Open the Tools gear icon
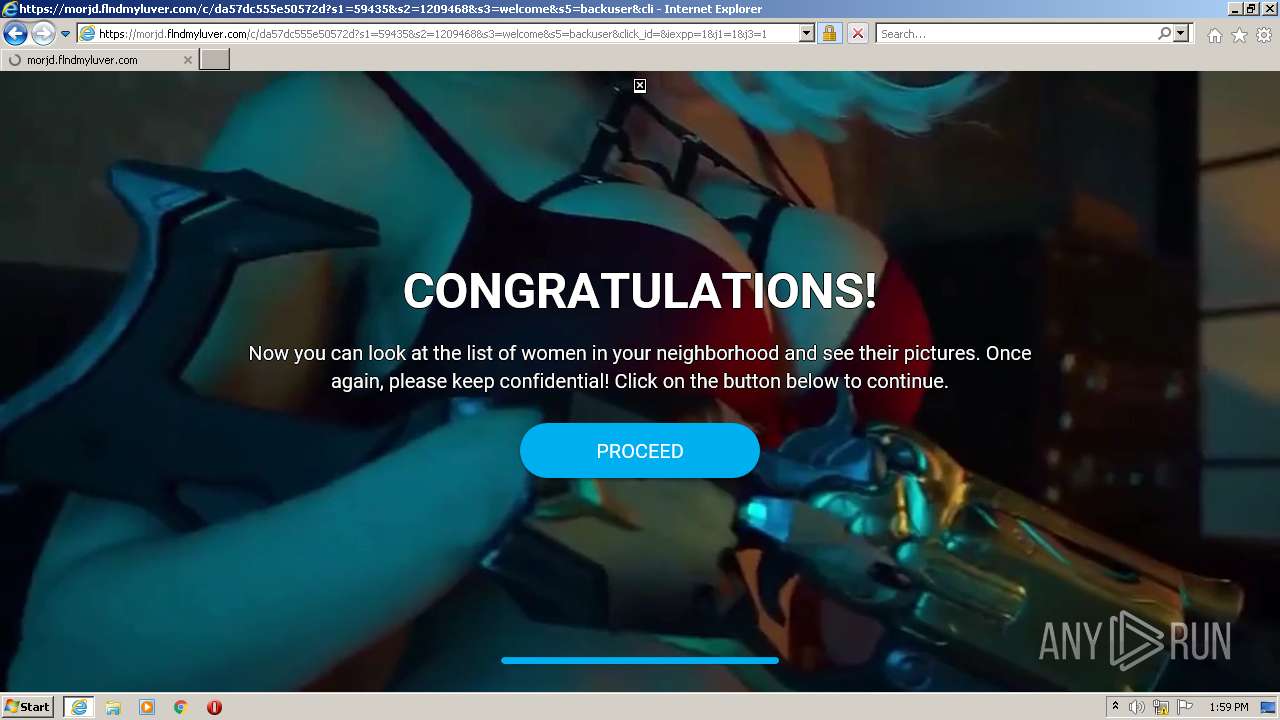This screenshot has width=1280, height=720. 1264,35
